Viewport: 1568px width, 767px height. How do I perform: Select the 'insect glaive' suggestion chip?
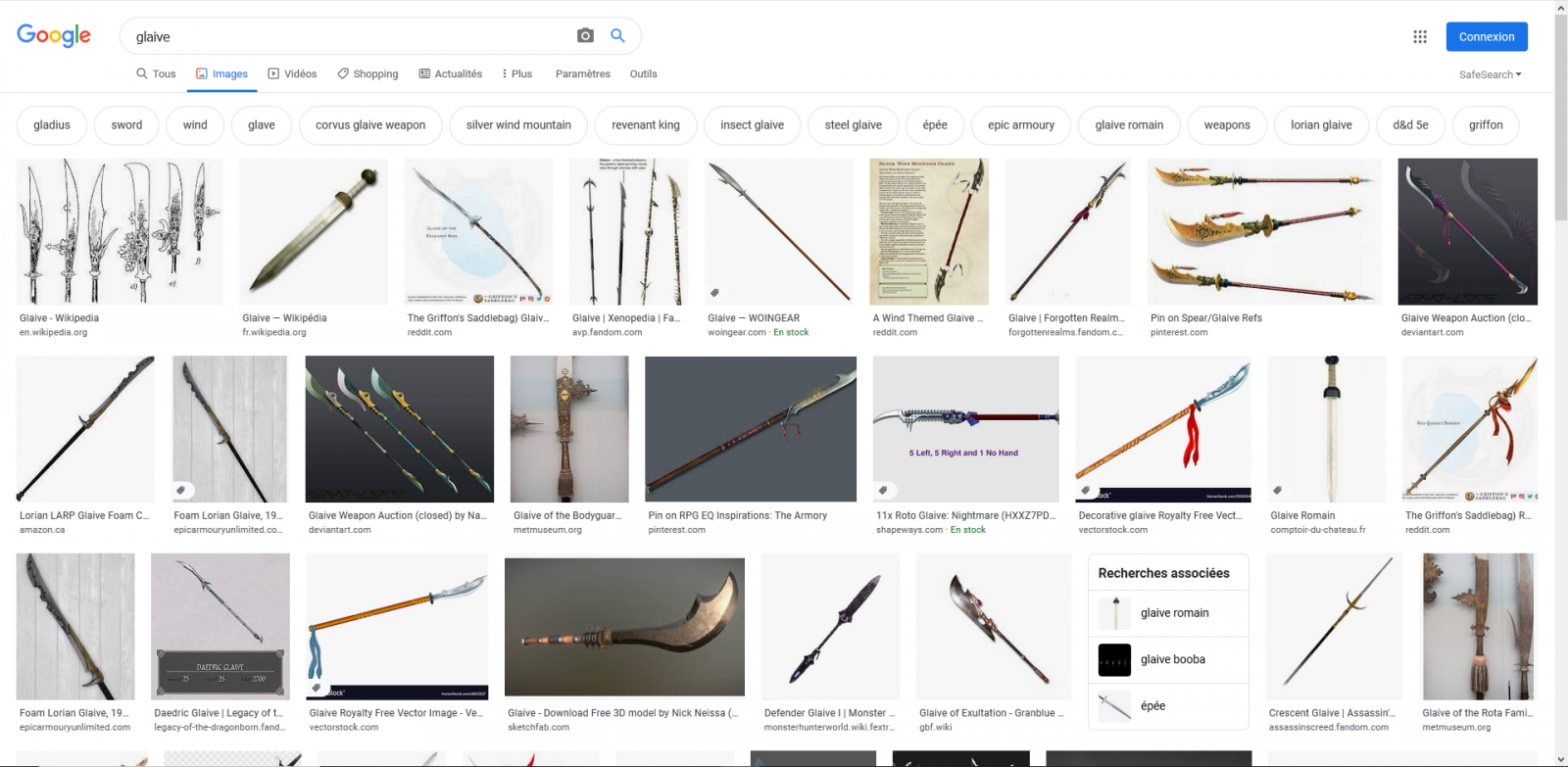coord(752,125)
